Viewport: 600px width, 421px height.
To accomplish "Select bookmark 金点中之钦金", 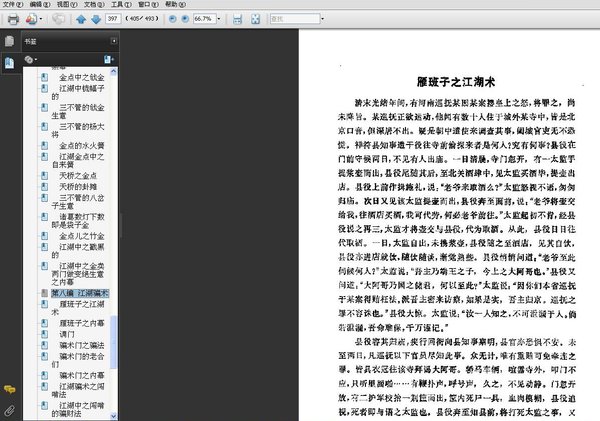I will (x=82, y=78).
